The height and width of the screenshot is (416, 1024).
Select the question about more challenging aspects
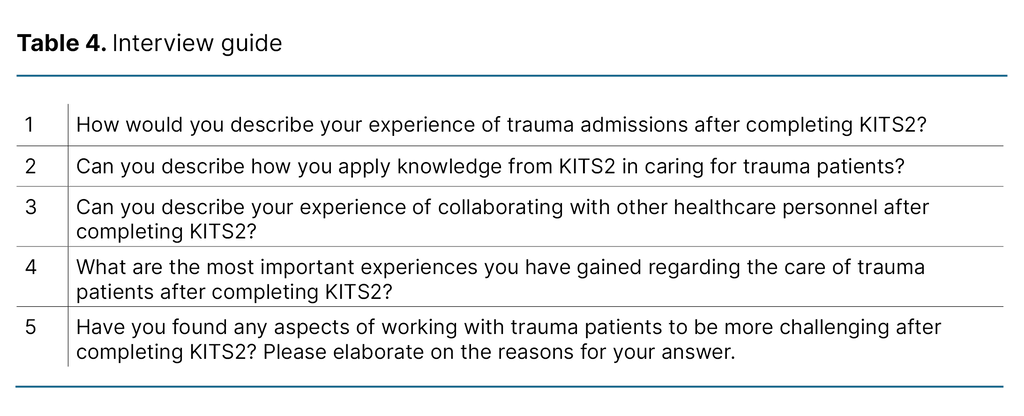pyautogui.click(x=509, y=339)
